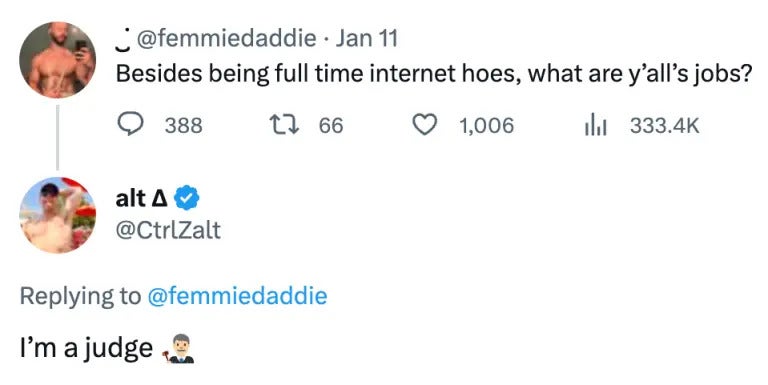The height and width of the screenshot is (385, 768).
Task: Open femmiedaddie's profile picture
Action: [x=57, y=60]
